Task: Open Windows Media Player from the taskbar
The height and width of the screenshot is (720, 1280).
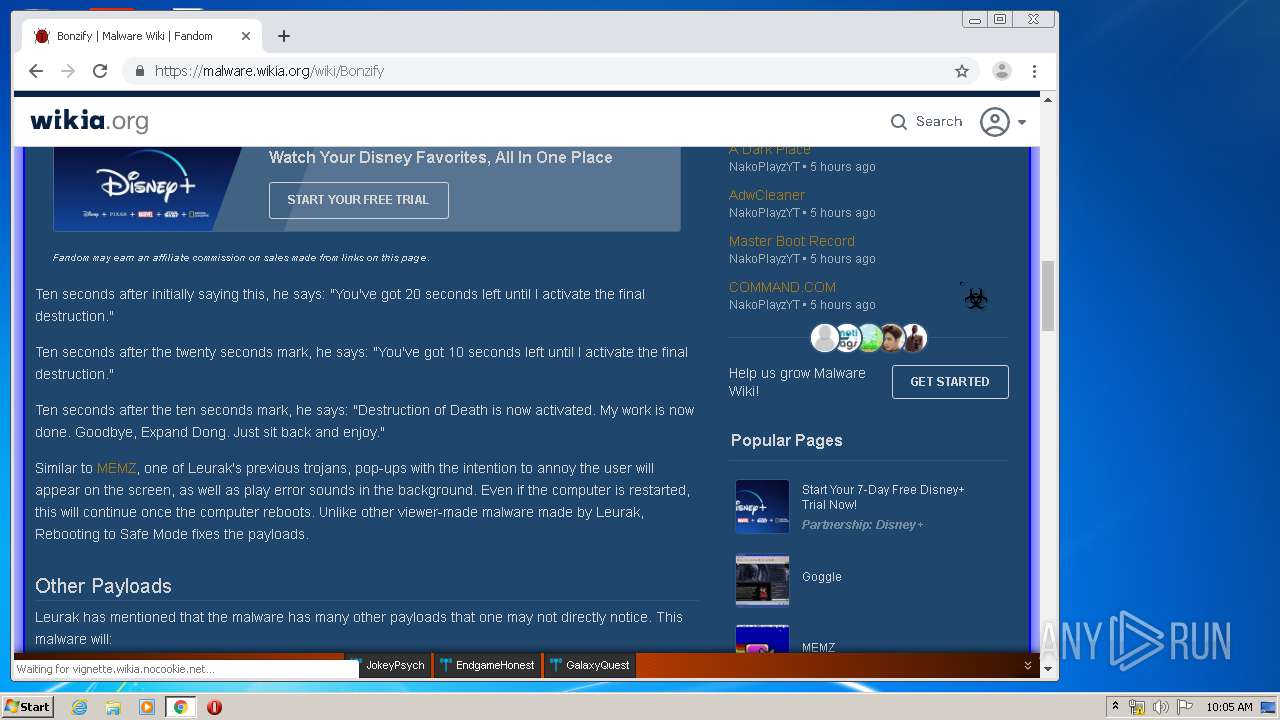Action: (x=147, y=707)
